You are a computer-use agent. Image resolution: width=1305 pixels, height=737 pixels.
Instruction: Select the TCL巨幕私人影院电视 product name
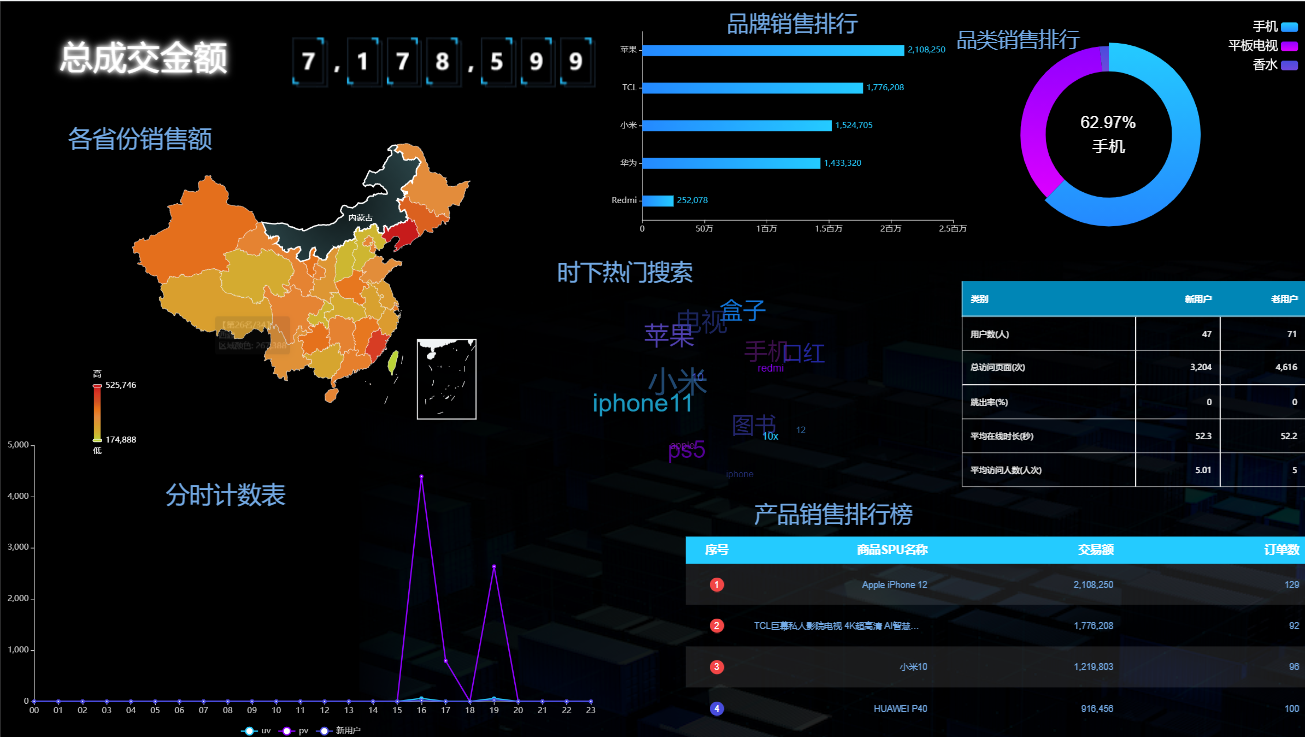(837, 626)
